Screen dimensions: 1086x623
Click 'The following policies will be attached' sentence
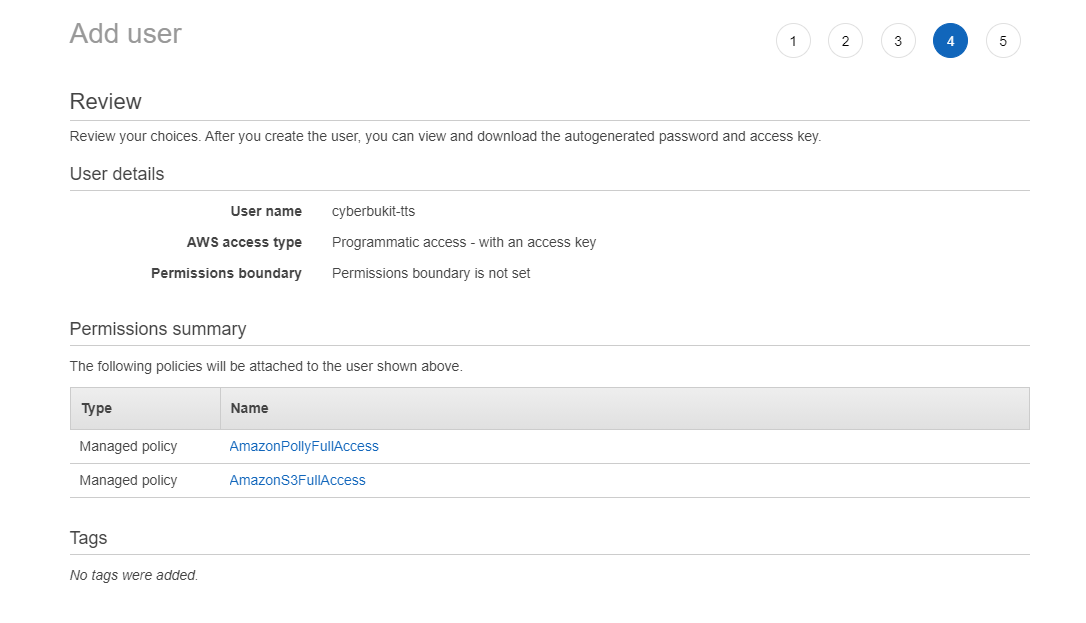point(266,366)
